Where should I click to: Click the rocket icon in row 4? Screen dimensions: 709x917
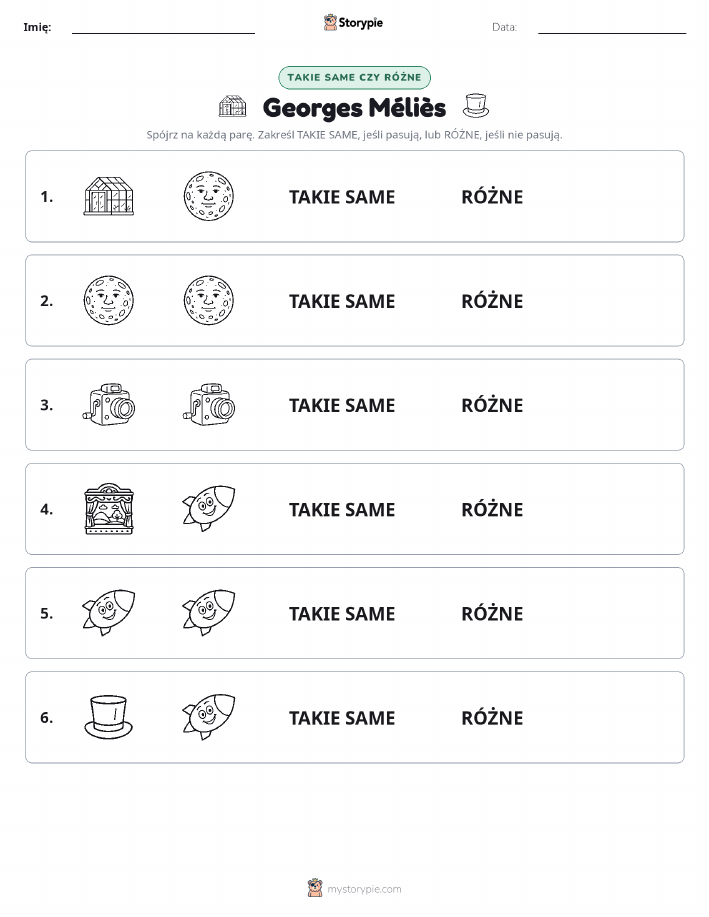coord(209,508)
